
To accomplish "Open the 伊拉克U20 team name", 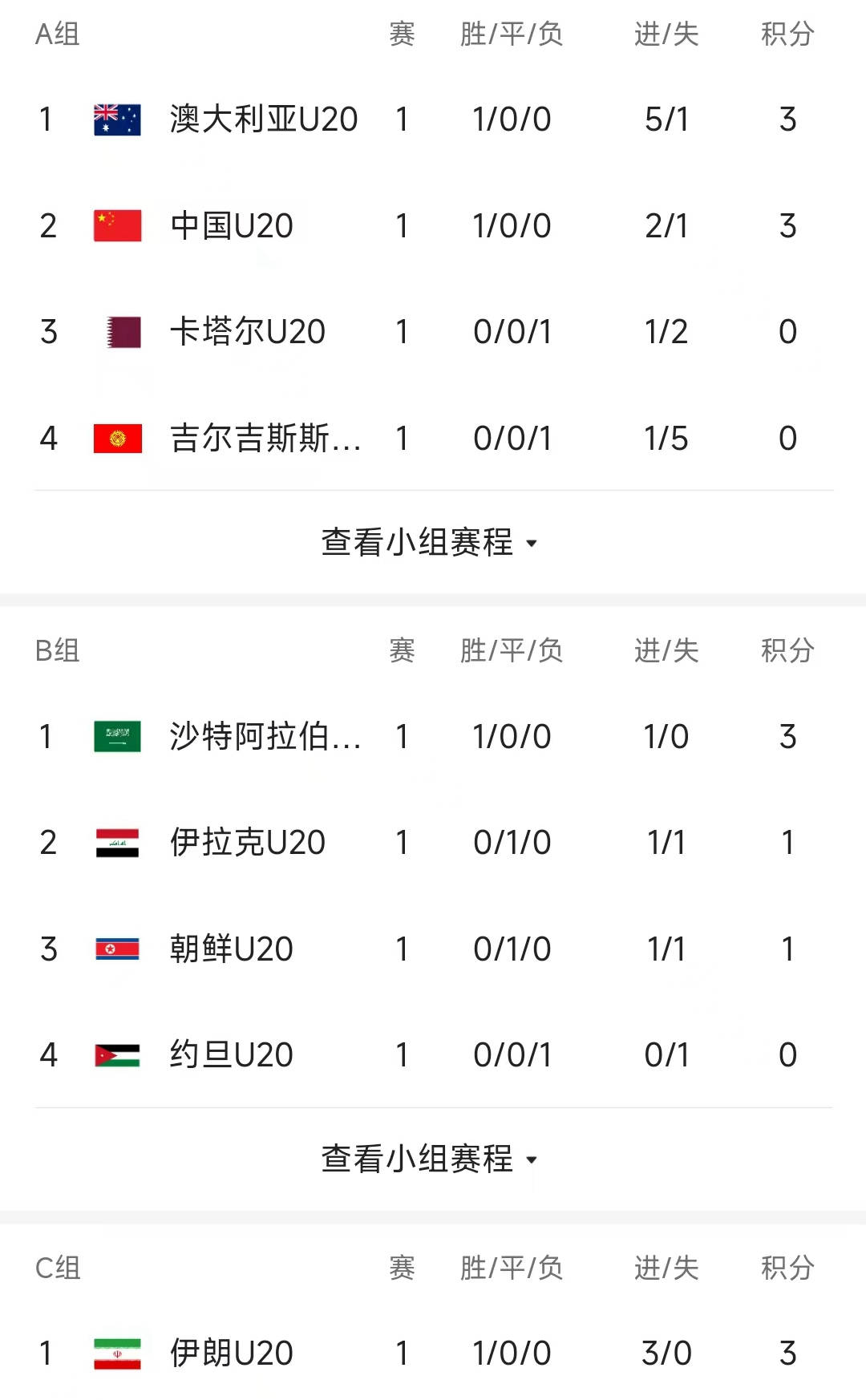I will 248,843.
